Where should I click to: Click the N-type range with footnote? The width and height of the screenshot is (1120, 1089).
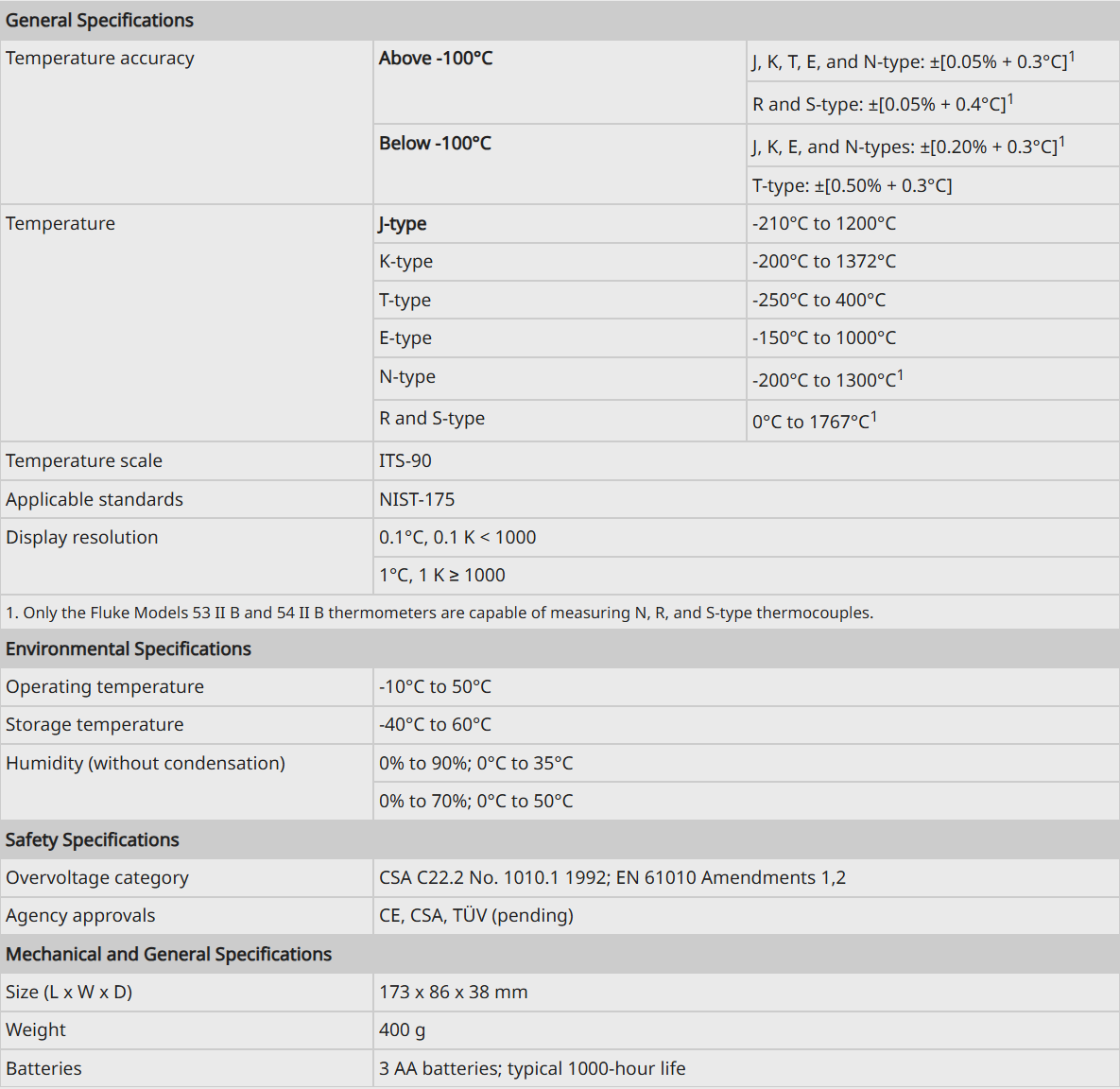point(828,379)
